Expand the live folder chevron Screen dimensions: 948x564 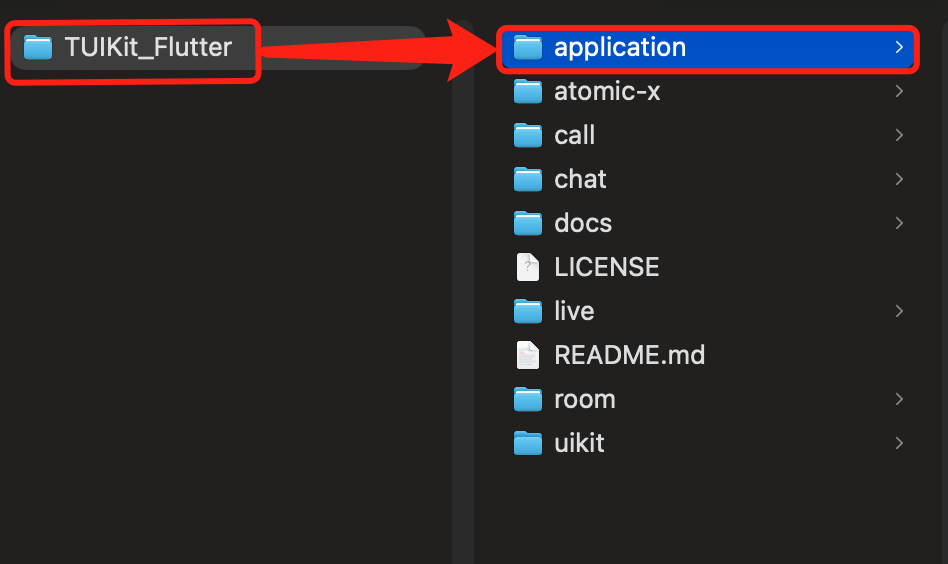[899, 311]
